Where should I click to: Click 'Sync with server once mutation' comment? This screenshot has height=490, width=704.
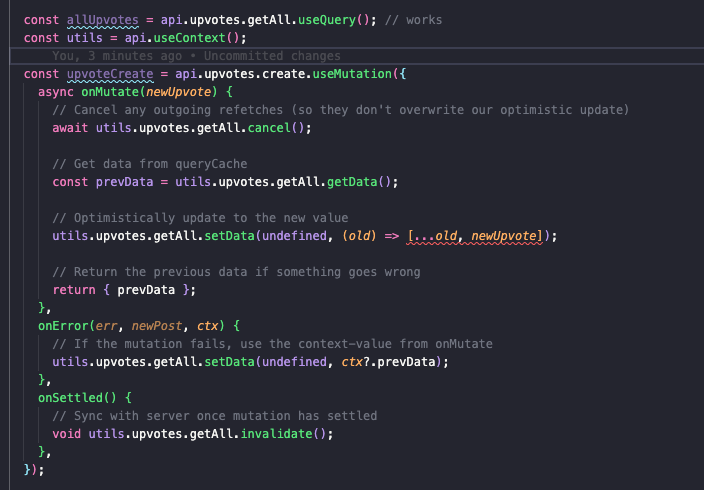point(215,415)
